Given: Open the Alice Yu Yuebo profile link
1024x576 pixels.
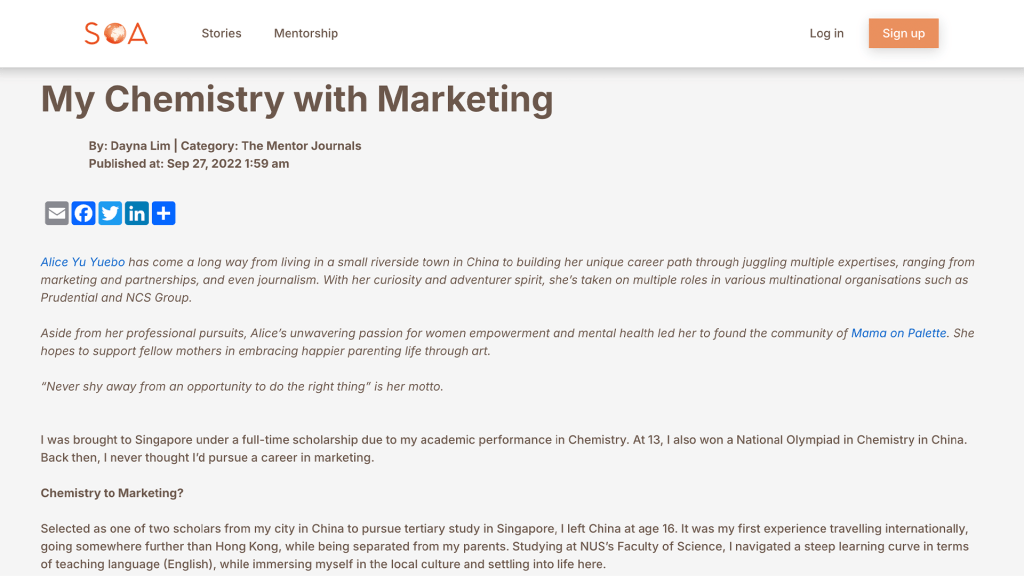Looking at the screenshot, I should tap(83, 262).
